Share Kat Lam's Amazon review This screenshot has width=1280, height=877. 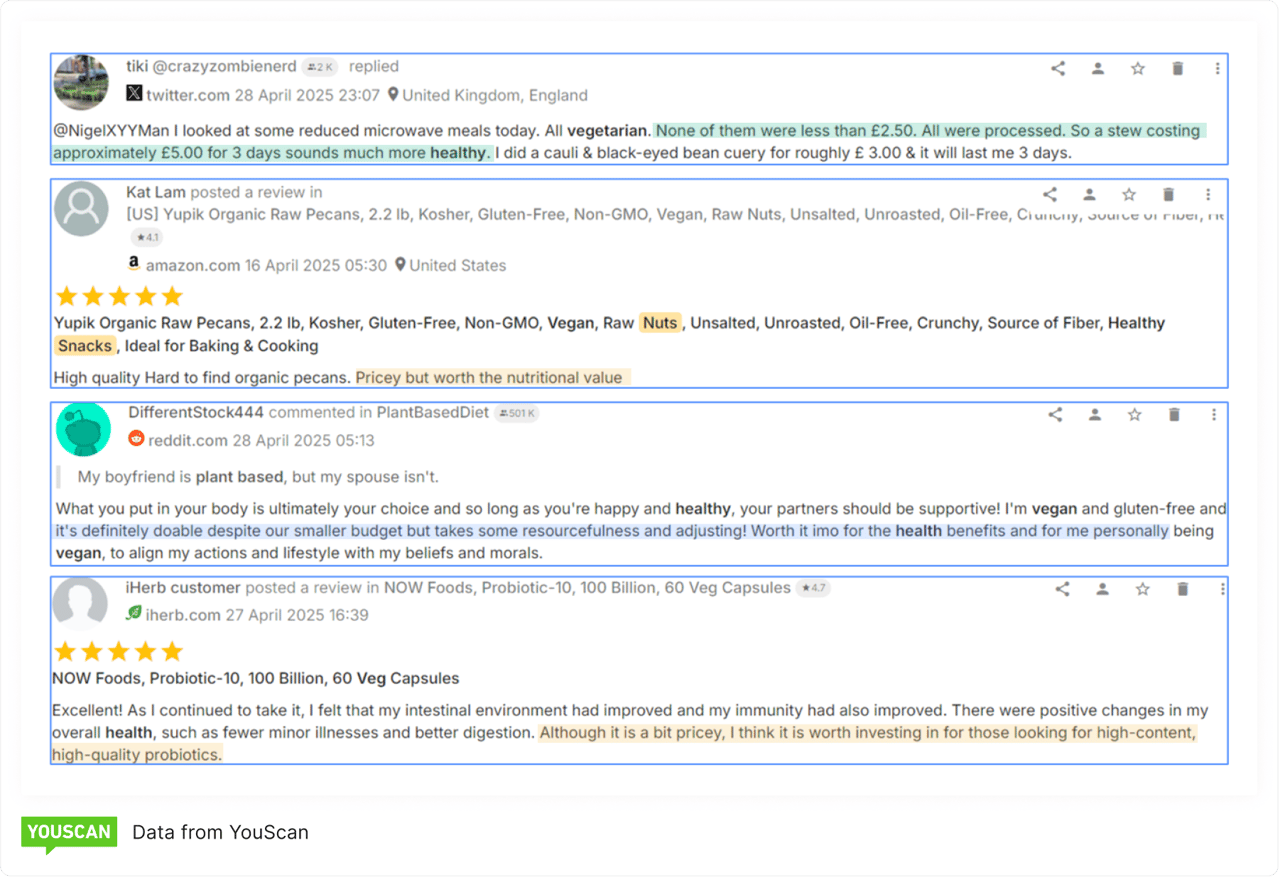point(1050,194)
